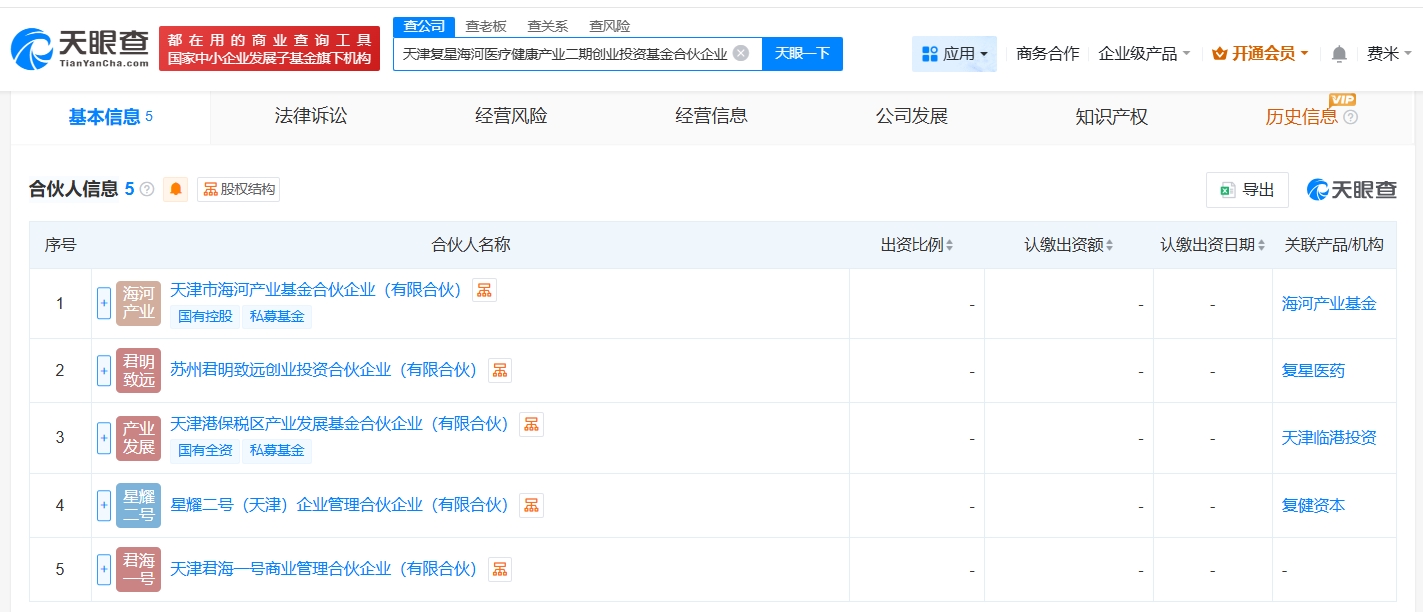
Task: Open equity structure icon for 苏州君明致远创业投资
Action: pos(500,370)
